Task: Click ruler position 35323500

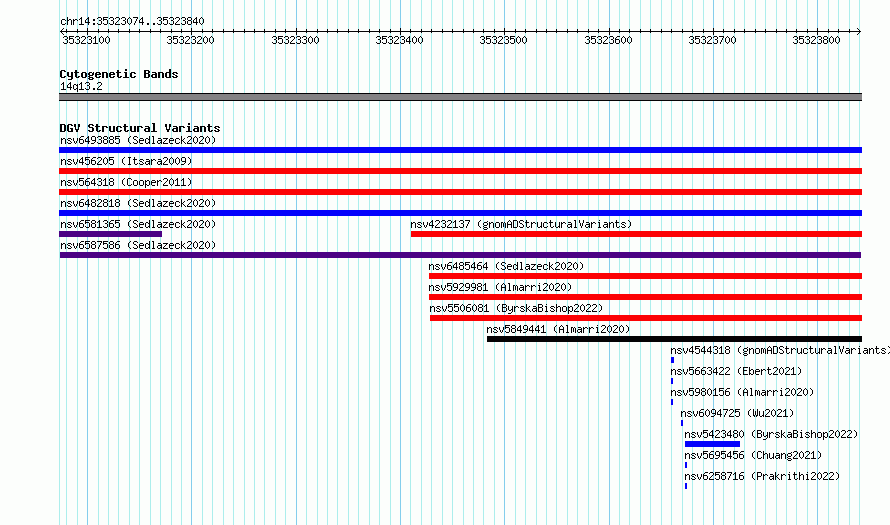Action: (x=503, y=40)
